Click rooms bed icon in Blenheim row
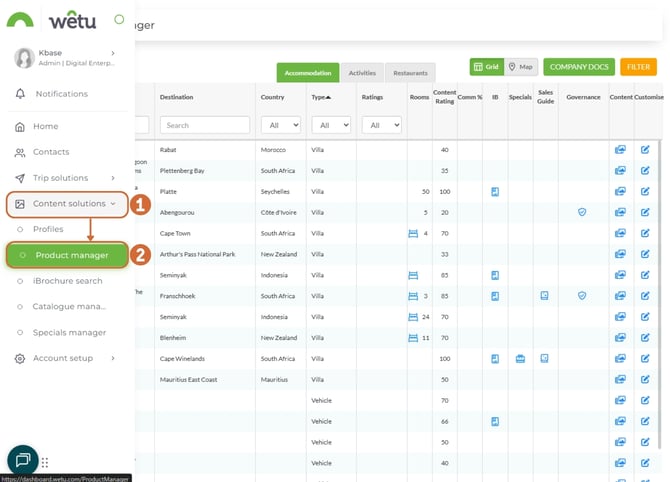 coord(413,338)
